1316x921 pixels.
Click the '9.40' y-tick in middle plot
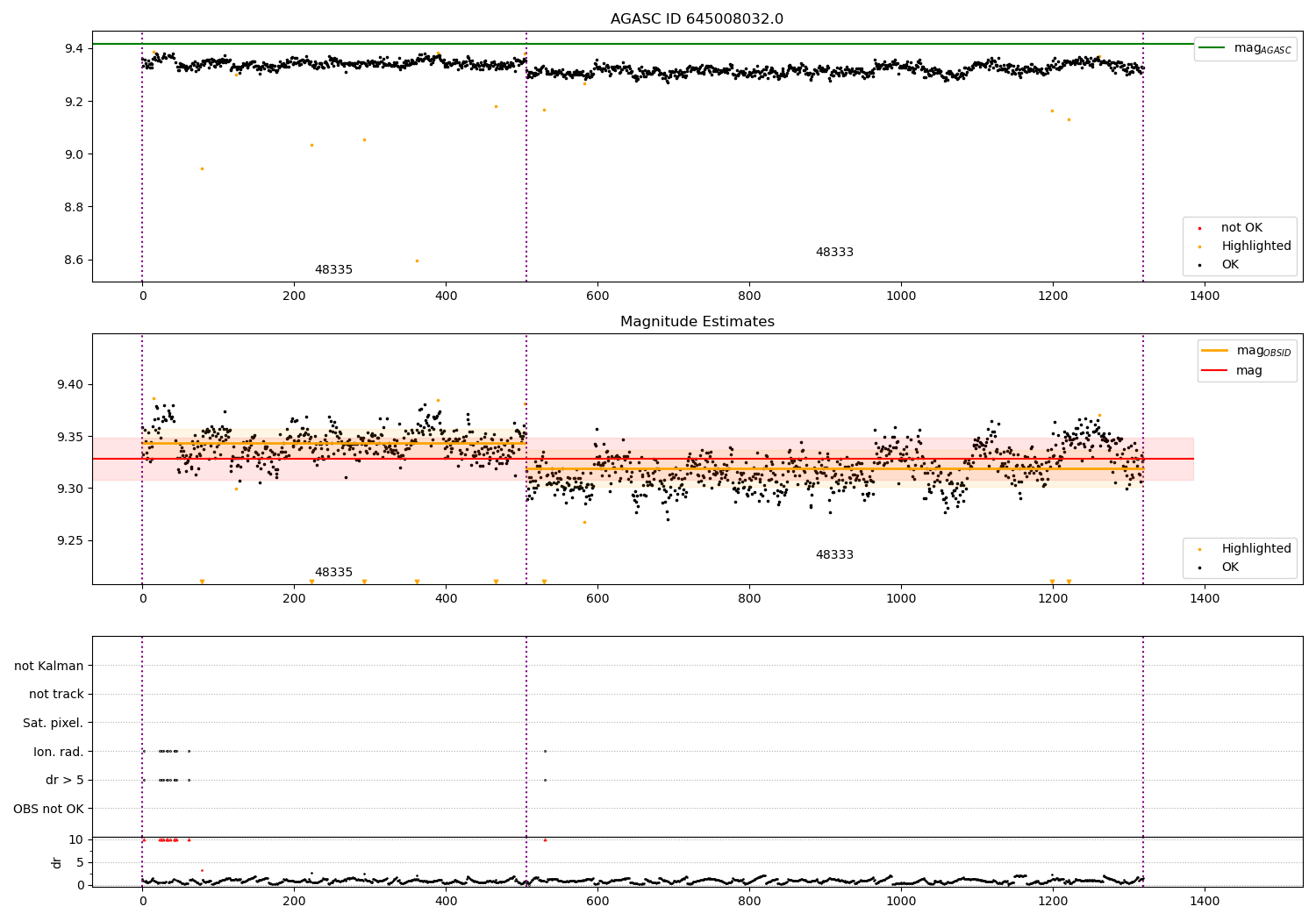(69, 385)
